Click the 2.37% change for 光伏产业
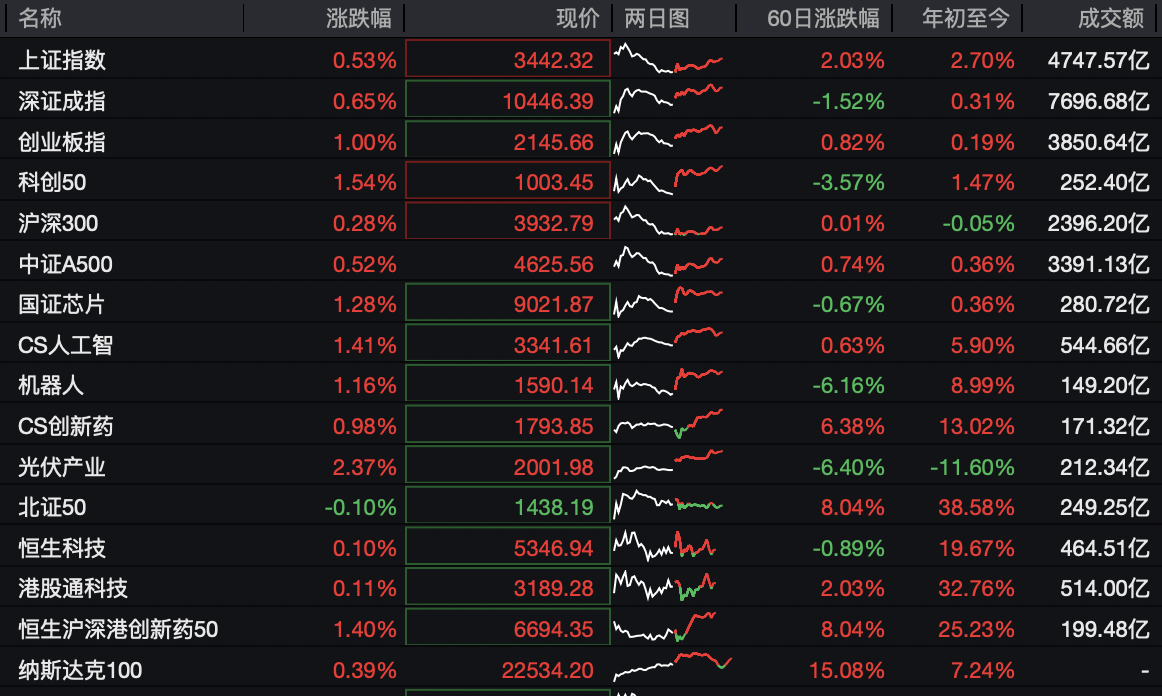 [x=365, y=468]
